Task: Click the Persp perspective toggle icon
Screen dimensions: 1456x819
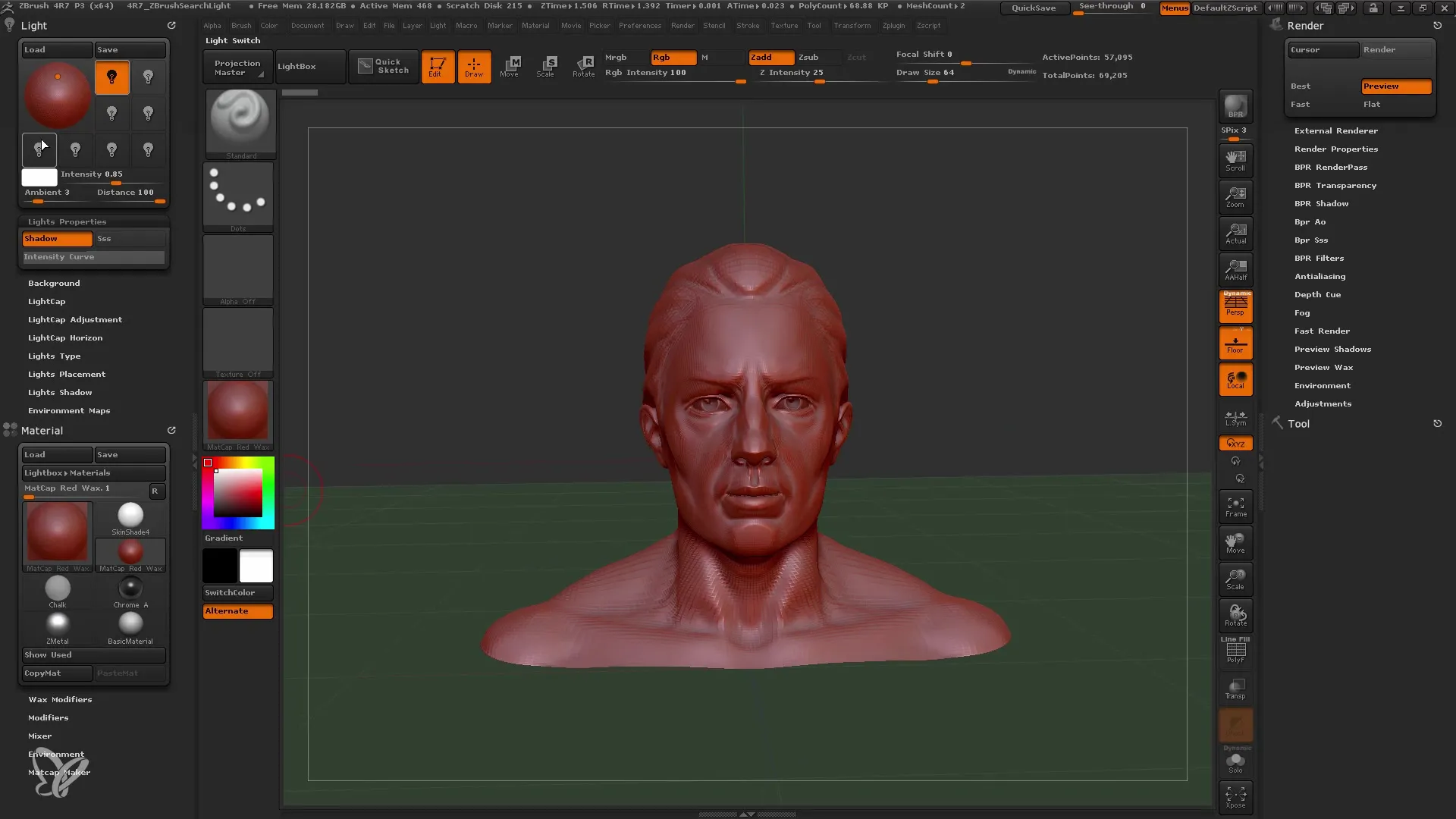Action: pyautogui.click(x=1235, y=306)
